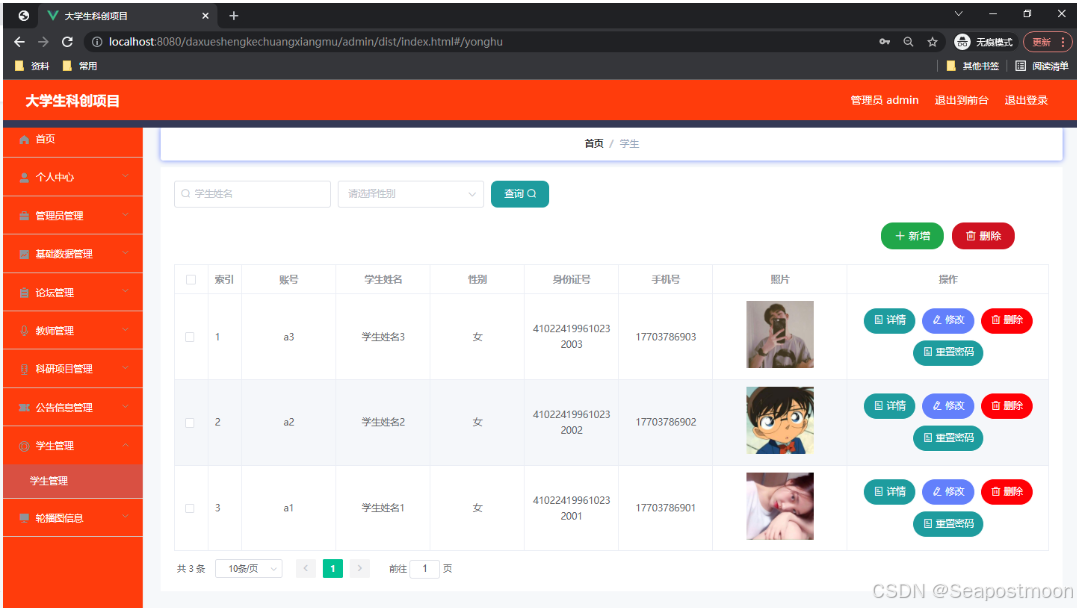The image size is (1077, 608).
Task: Open the 10条/页 page size dropdown
Action: pyautogui.click(x=248, y=567)
